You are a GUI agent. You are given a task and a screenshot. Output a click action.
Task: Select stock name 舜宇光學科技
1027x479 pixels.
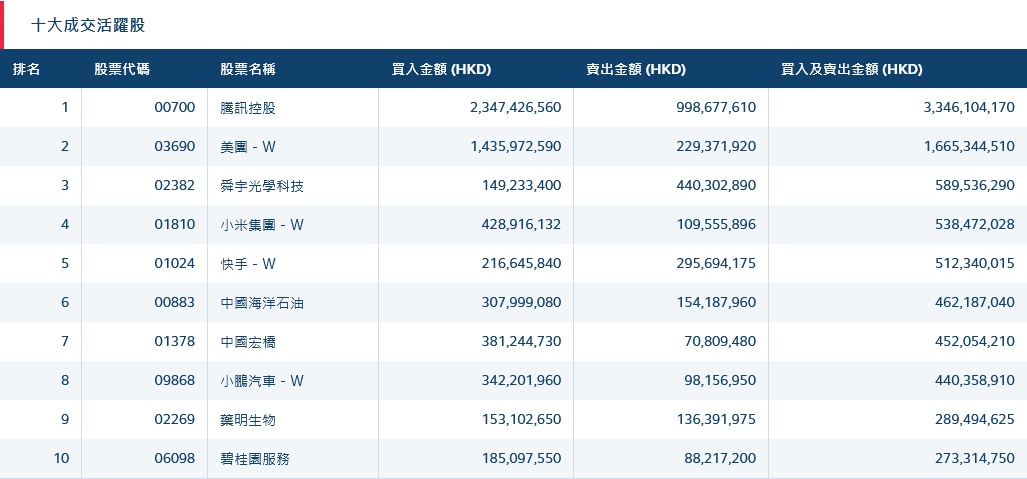click(x=262, y=185)
